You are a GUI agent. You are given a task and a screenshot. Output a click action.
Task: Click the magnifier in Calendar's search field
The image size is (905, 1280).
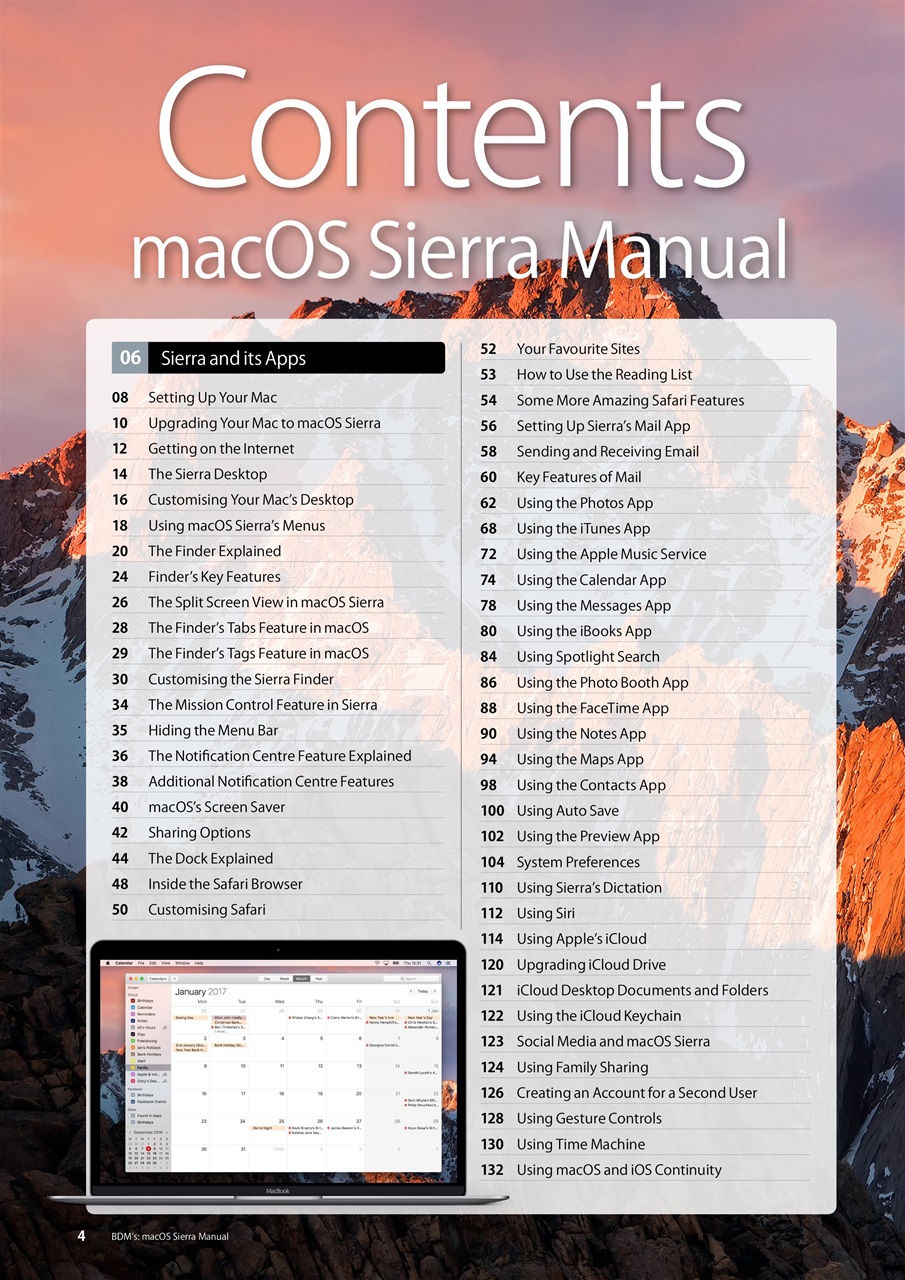(x=404, y=979)
